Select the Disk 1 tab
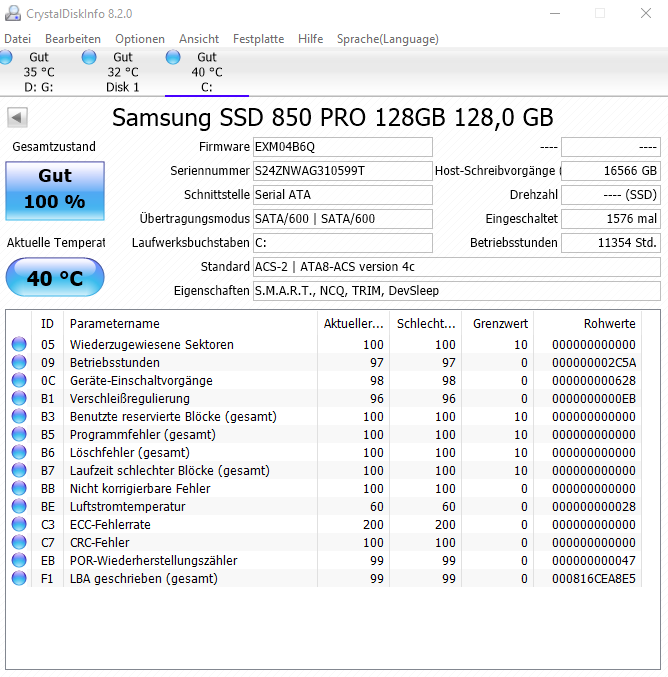Viewport: 668px width, 677px height. pyautogui.click(x=123, y=72)
